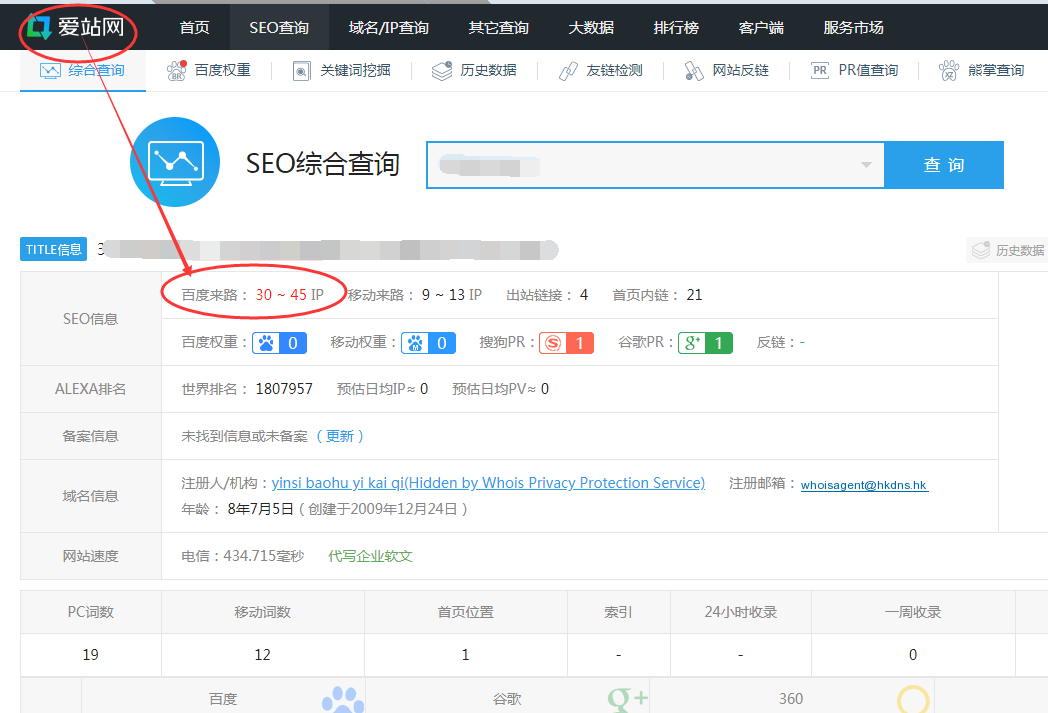
Task: Click the PR值查询 PR icon
Action: pyautogui.click(x=820, y=71)
